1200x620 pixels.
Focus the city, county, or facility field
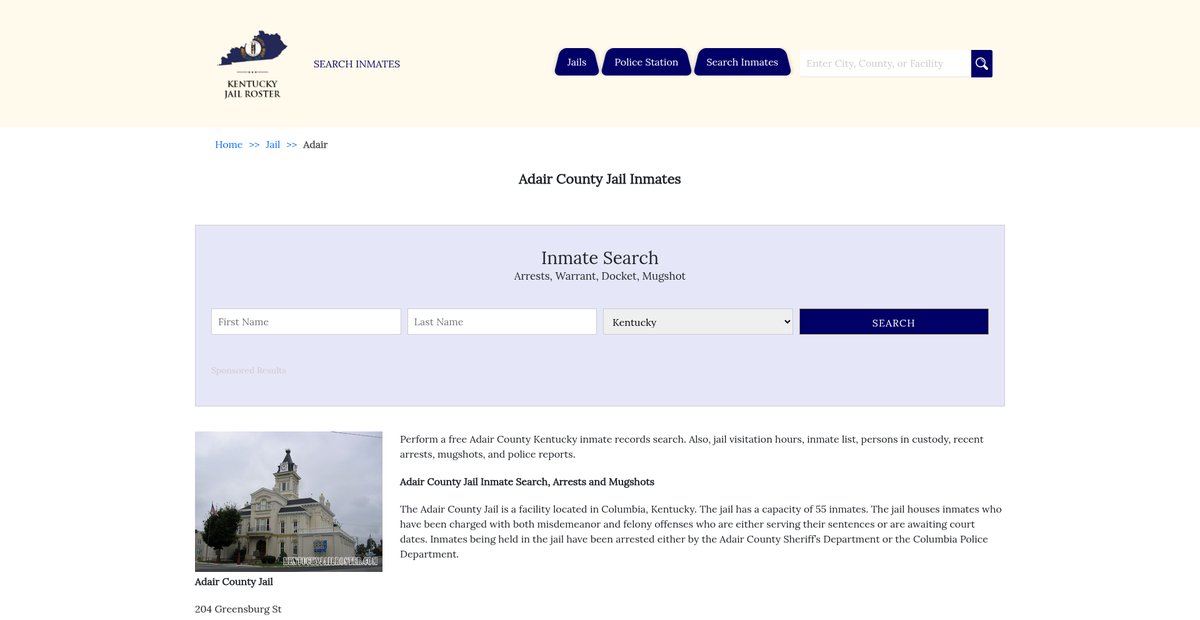[x=884, y=63]
